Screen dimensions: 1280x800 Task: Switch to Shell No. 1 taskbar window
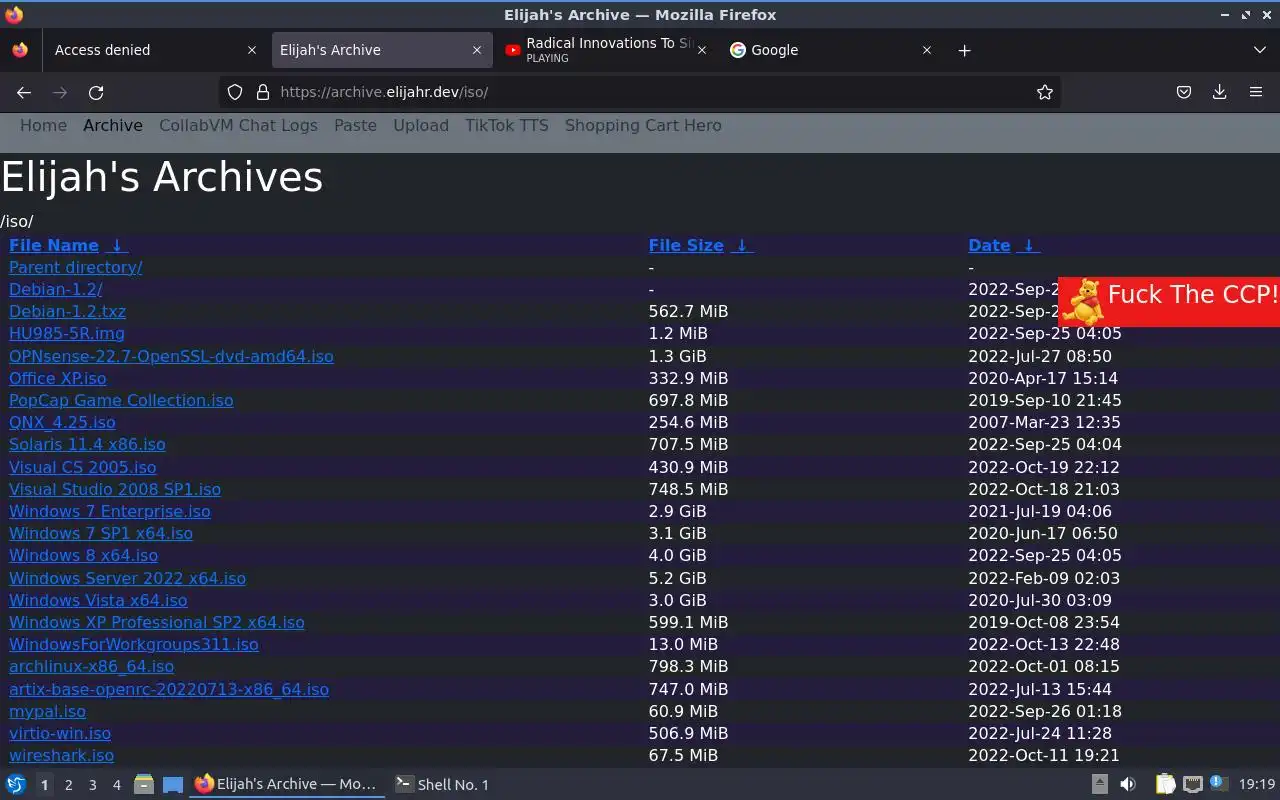coord(442,785)
